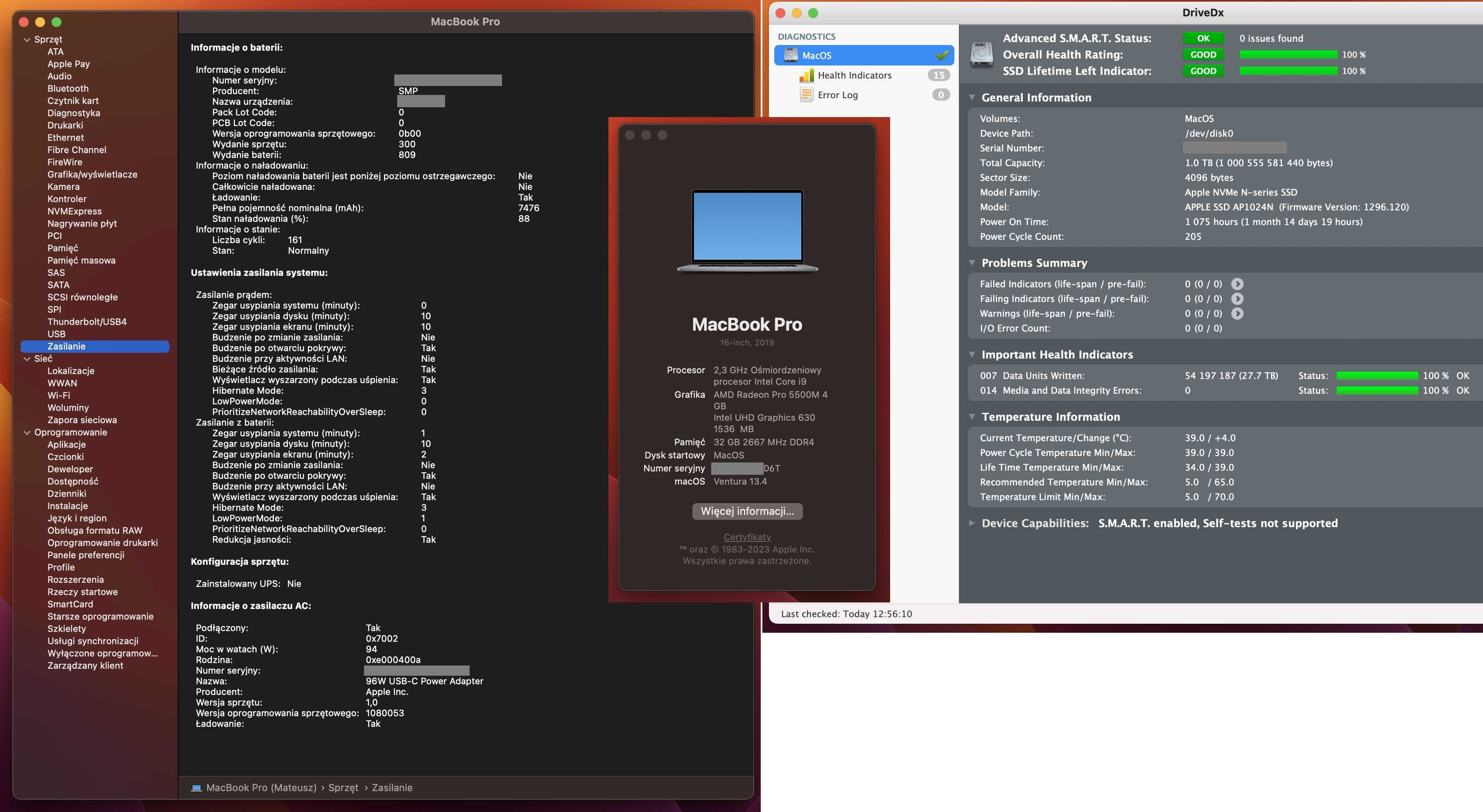Collapse the Oprogramowanie tree section

[x=27, y=432]
